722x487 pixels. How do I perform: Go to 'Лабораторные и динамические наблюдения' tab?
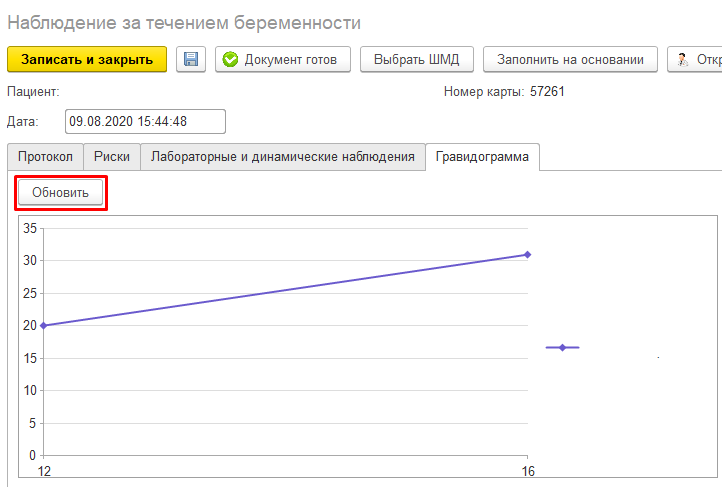coord(282,157)
